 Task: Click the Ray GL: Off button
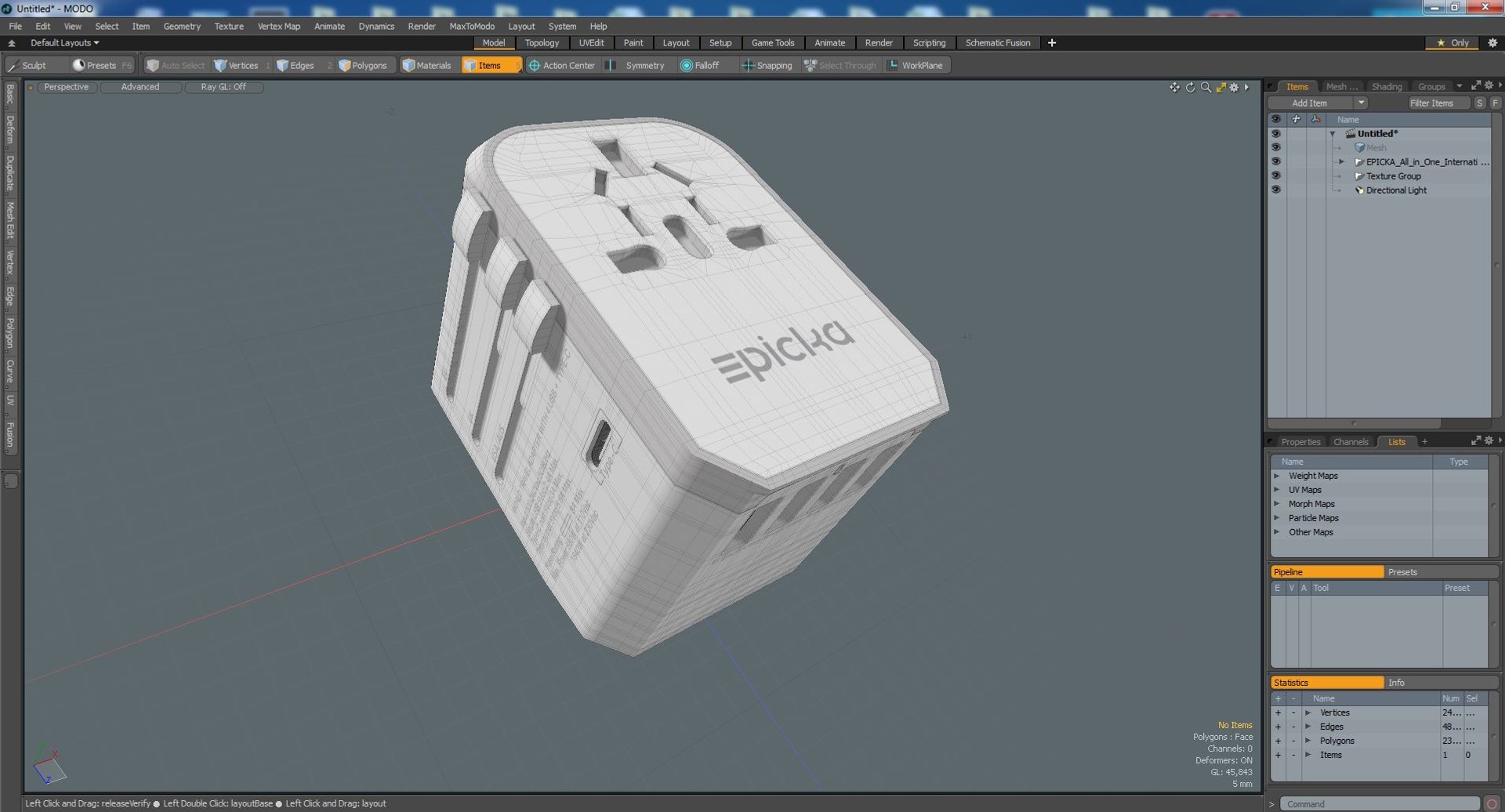[x=223, y=87]
